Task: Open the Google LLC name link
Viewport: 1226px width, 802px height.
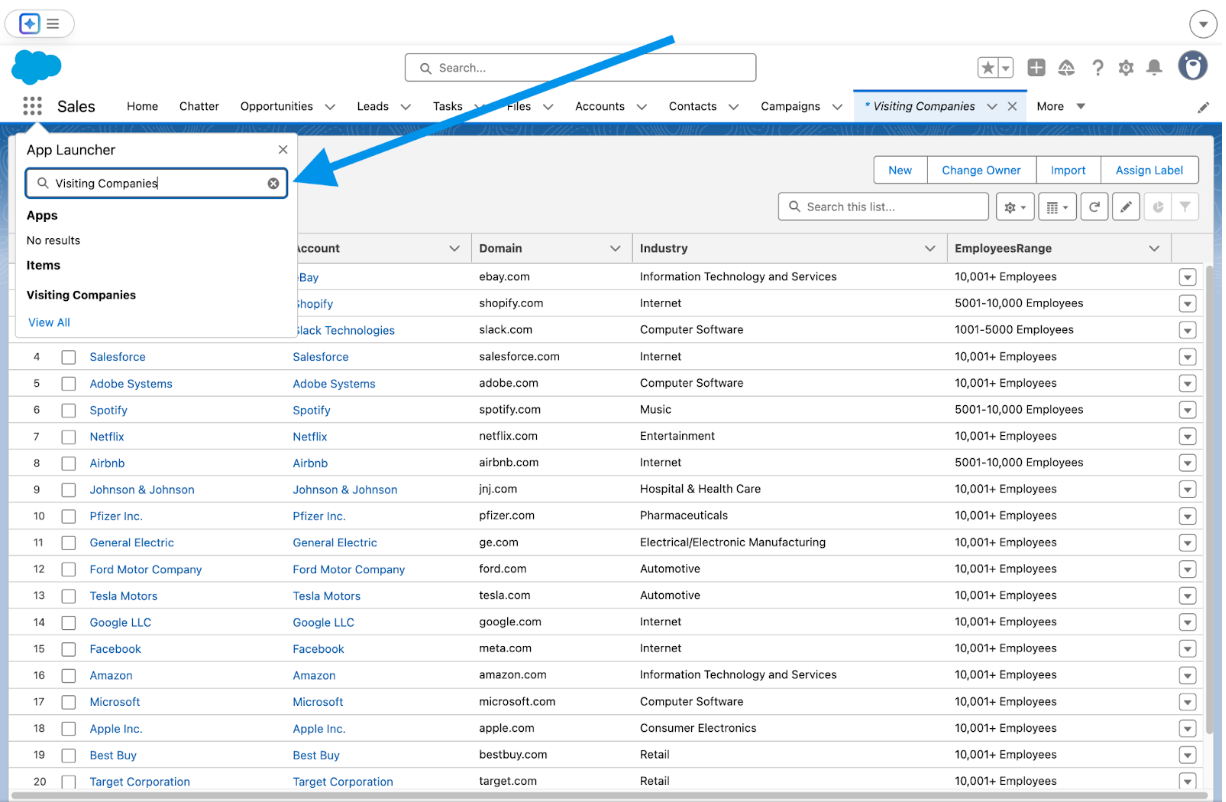Action: click(120, 622)
